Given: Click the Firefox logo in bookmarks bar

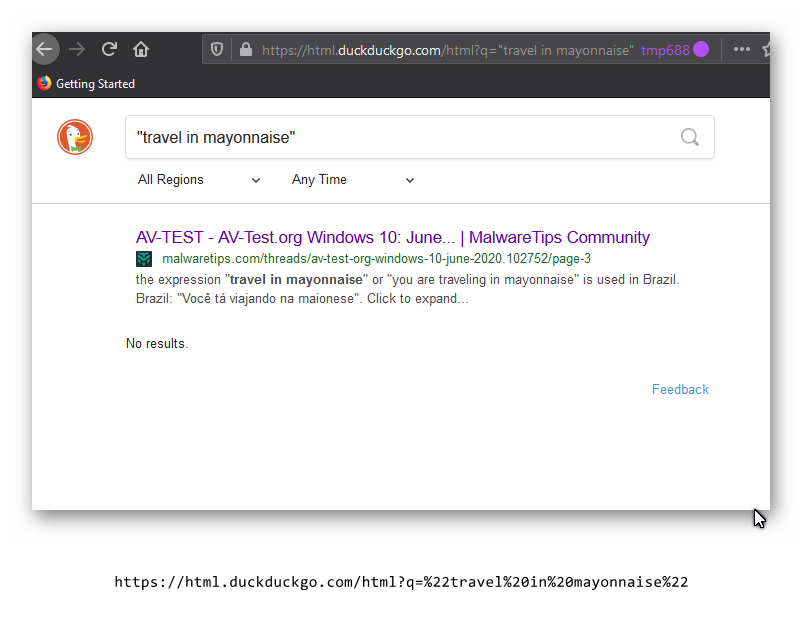Looking at the screenshot, I should [44, 83].
